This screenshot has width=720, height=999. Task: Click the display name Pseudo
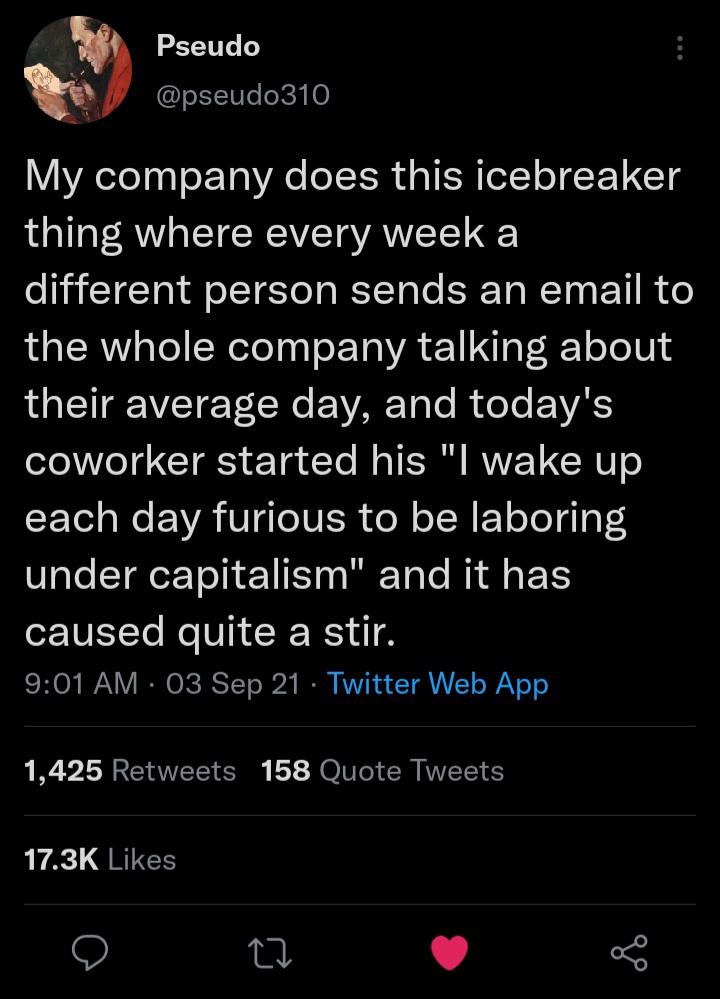coord(208,46)
